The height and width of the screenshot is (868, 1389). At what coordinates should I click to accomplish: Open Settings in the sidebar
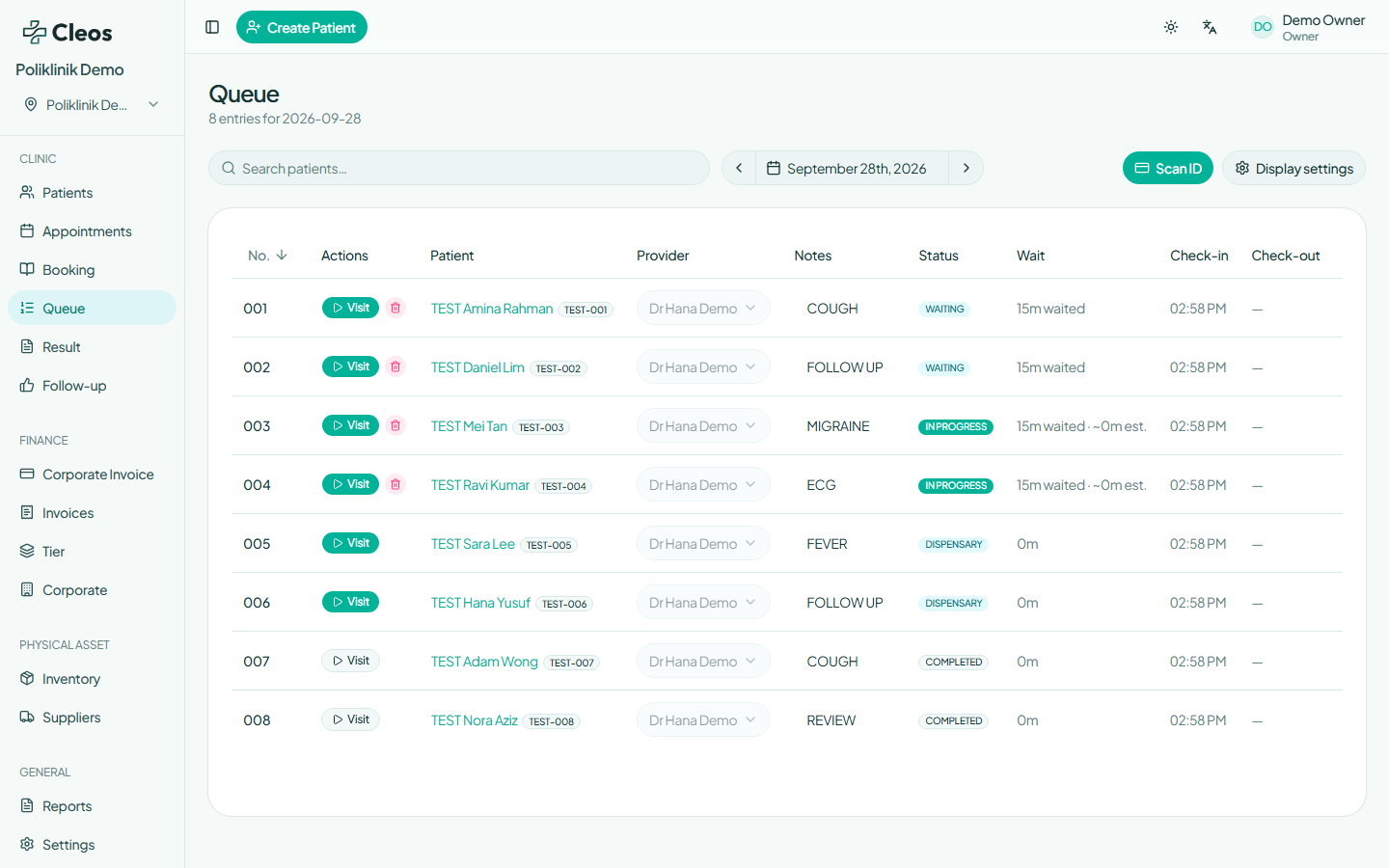[92, 845]
